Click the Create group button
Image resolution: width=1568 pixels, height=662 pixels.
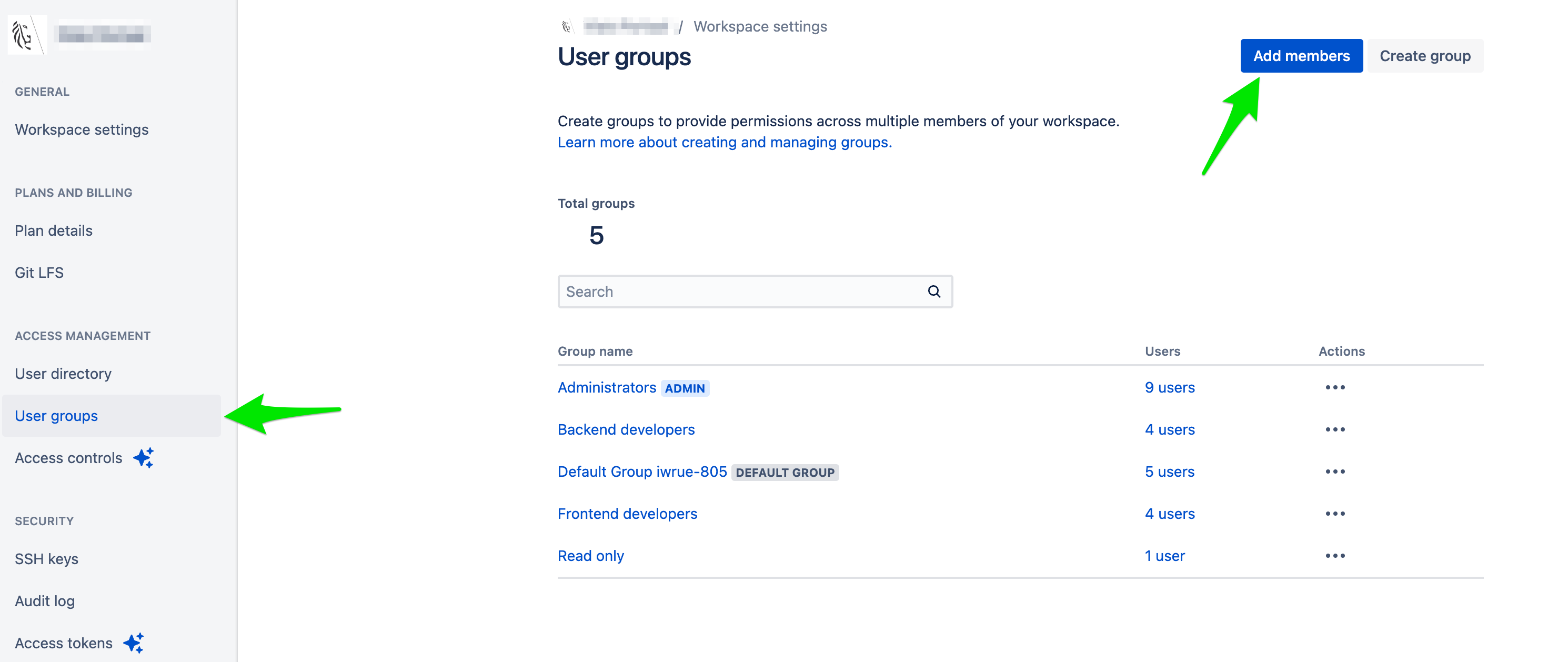1424,55
